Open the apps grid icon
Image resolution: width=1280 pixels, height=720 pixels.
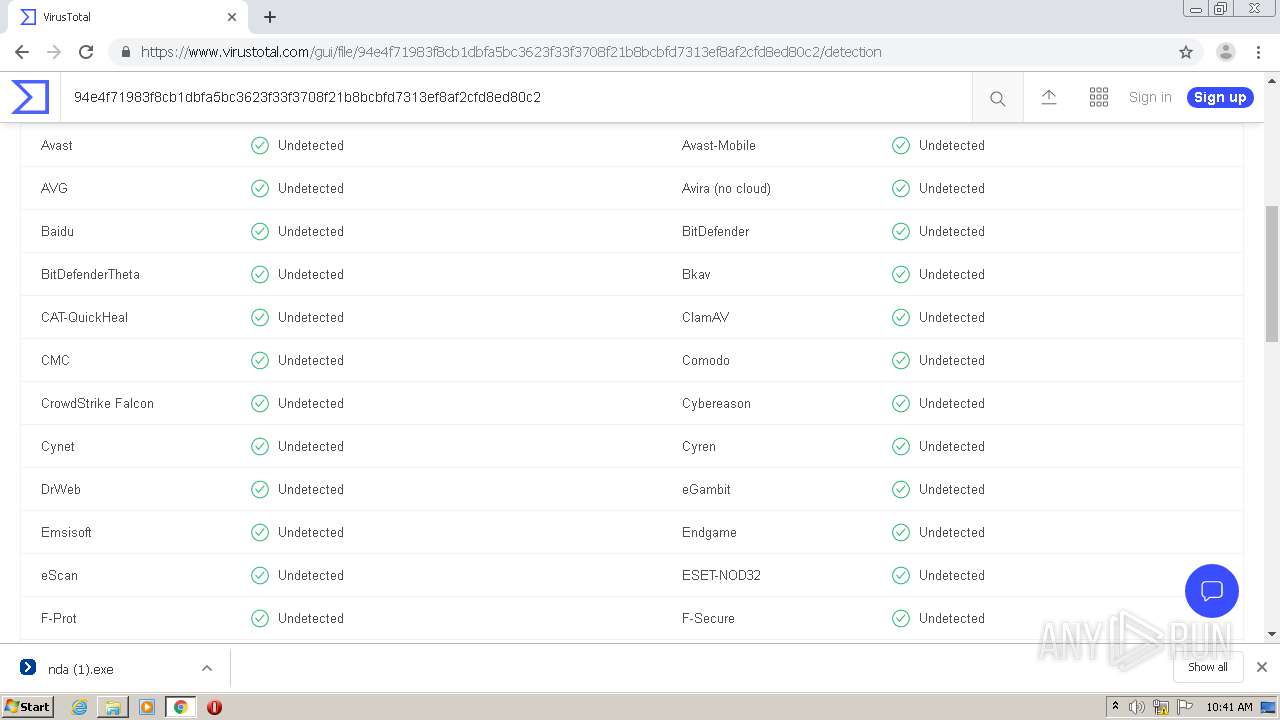[1098, 97]
